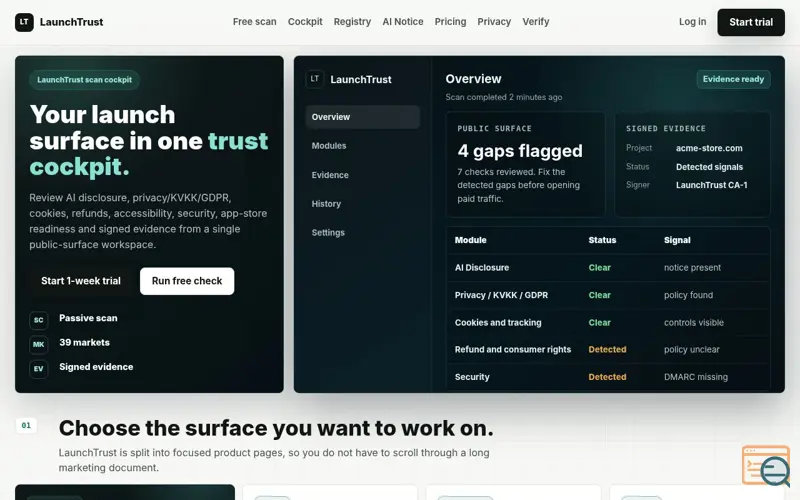Click the LaunchTrust brand name in header
This screenshot has height=500, width=800.
[71, 22]
